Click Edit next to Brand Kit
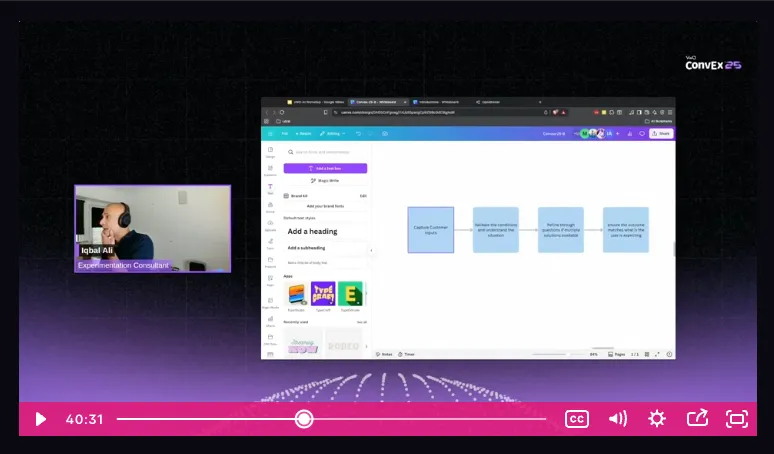The image size is (774, 454). coord(363,196)
